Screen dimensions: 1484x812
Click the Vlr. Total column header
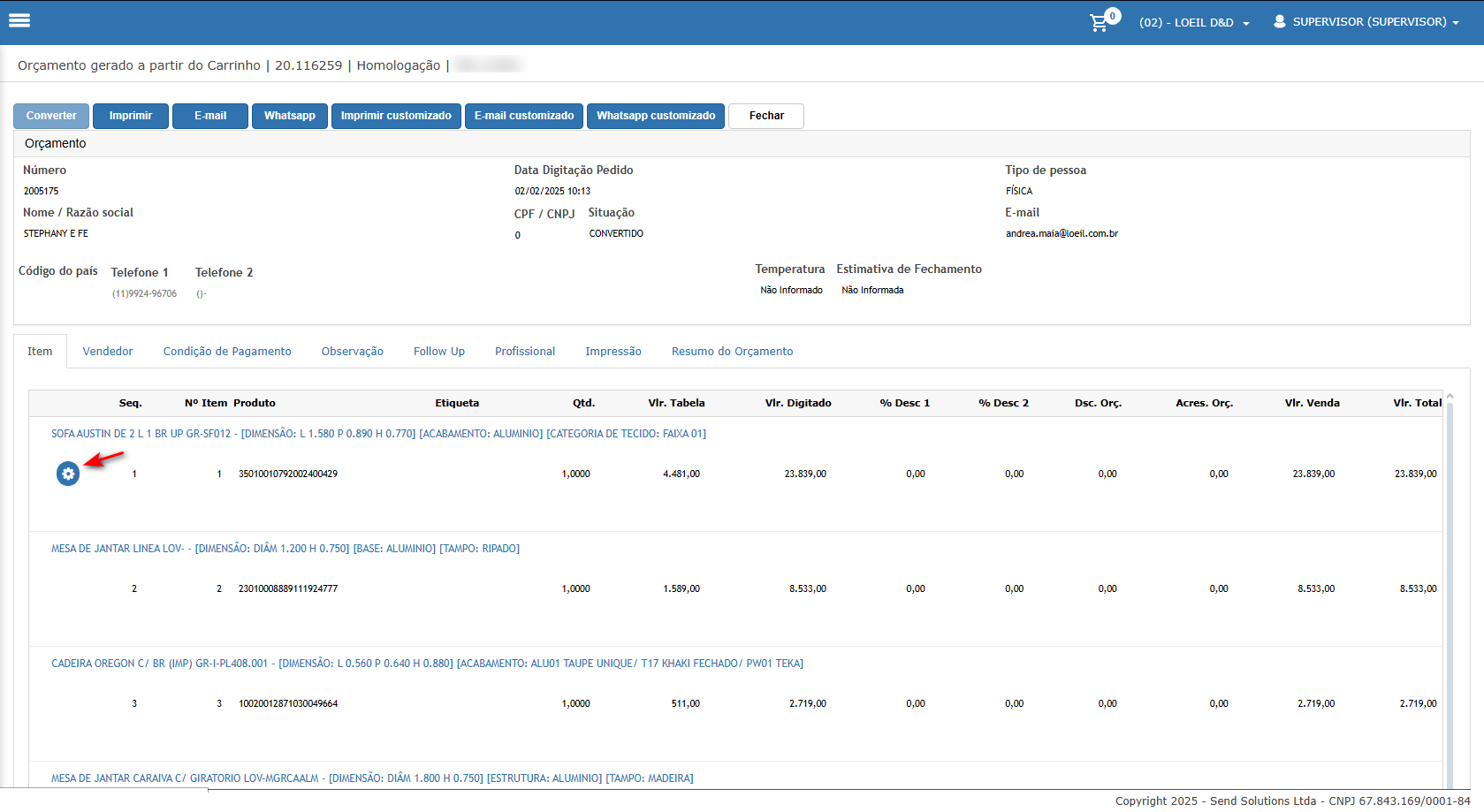coord(1418,403)
